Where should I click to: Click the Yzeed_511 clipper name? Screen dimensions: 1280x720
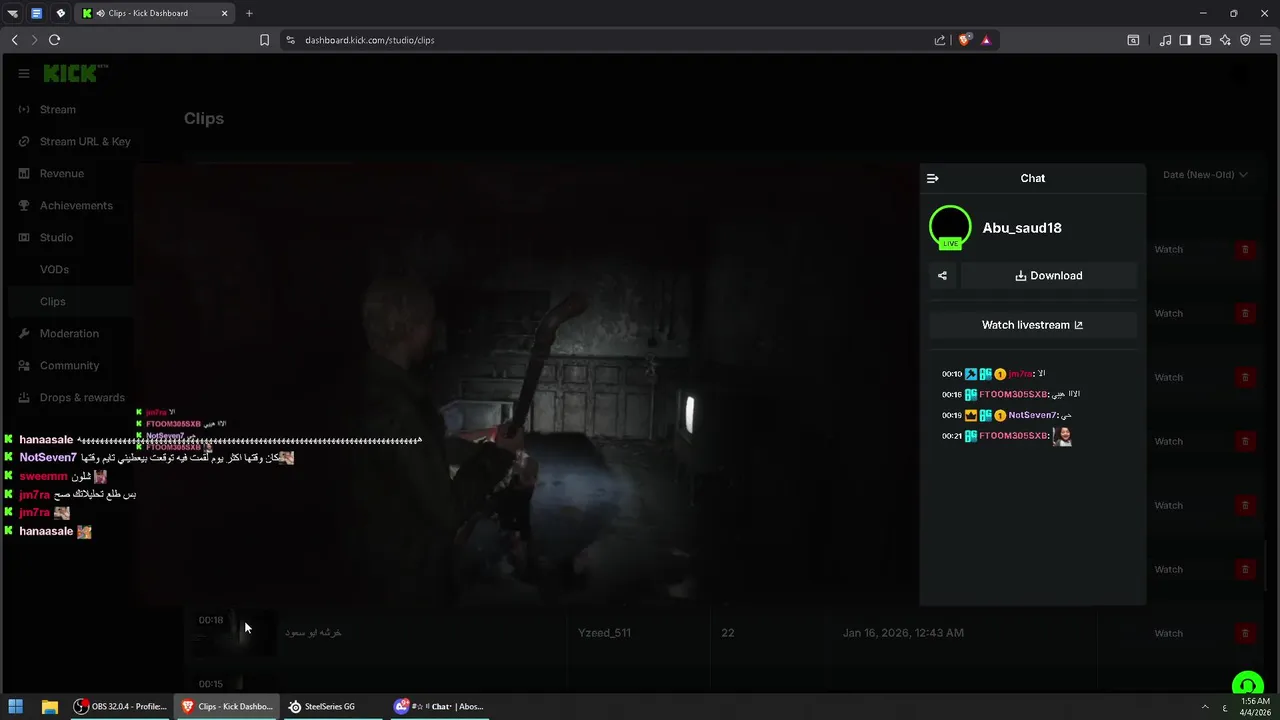(x=604, y=633)
